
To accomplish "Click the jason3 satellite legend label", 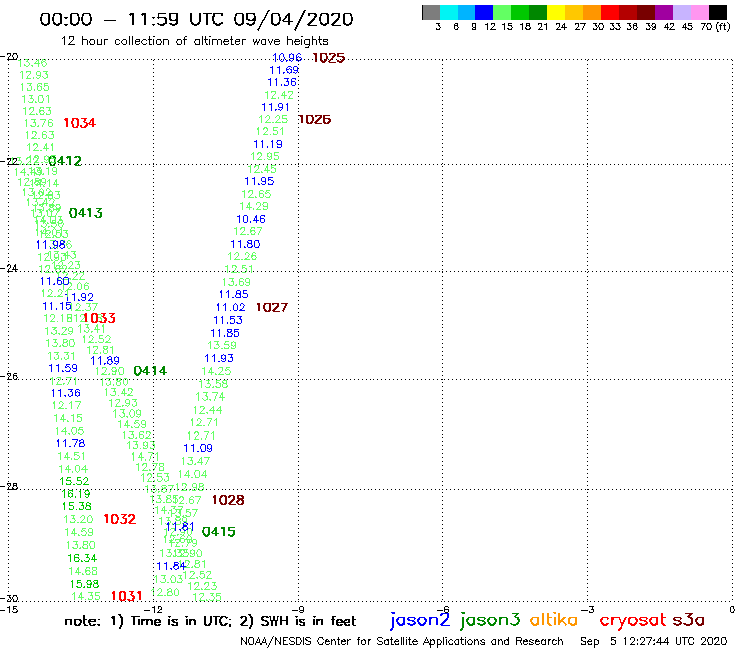I will (x=490, y=620).
